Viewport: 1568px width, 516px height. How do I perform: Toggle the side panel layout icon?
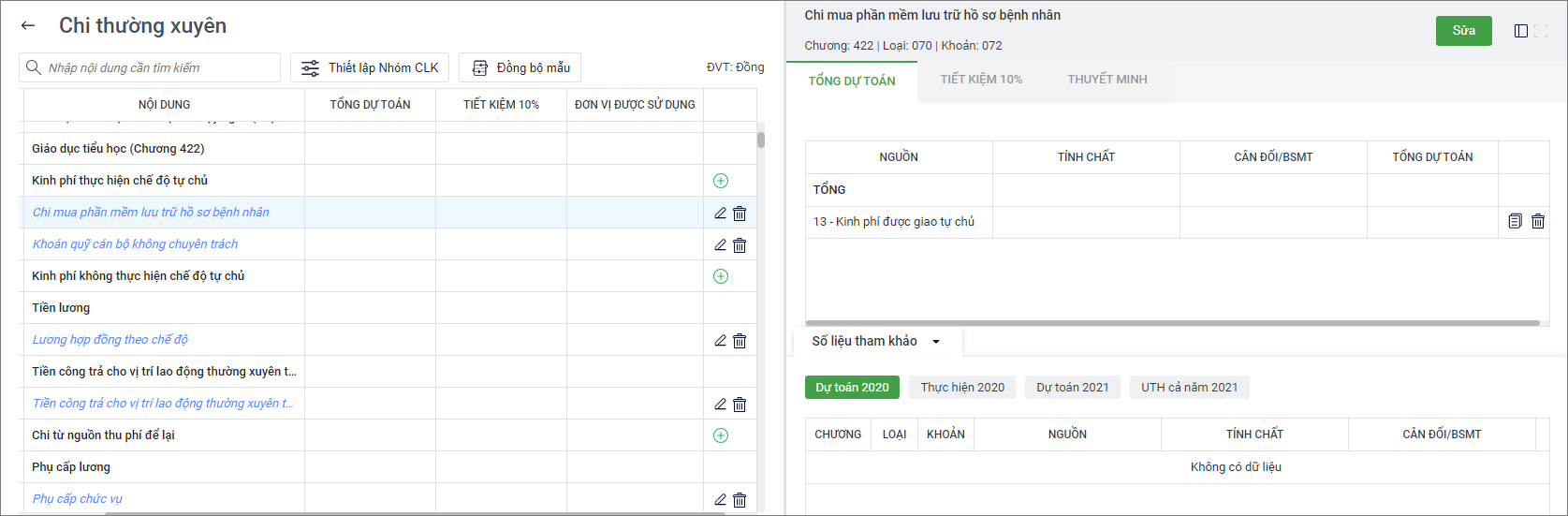(1521, 31)
